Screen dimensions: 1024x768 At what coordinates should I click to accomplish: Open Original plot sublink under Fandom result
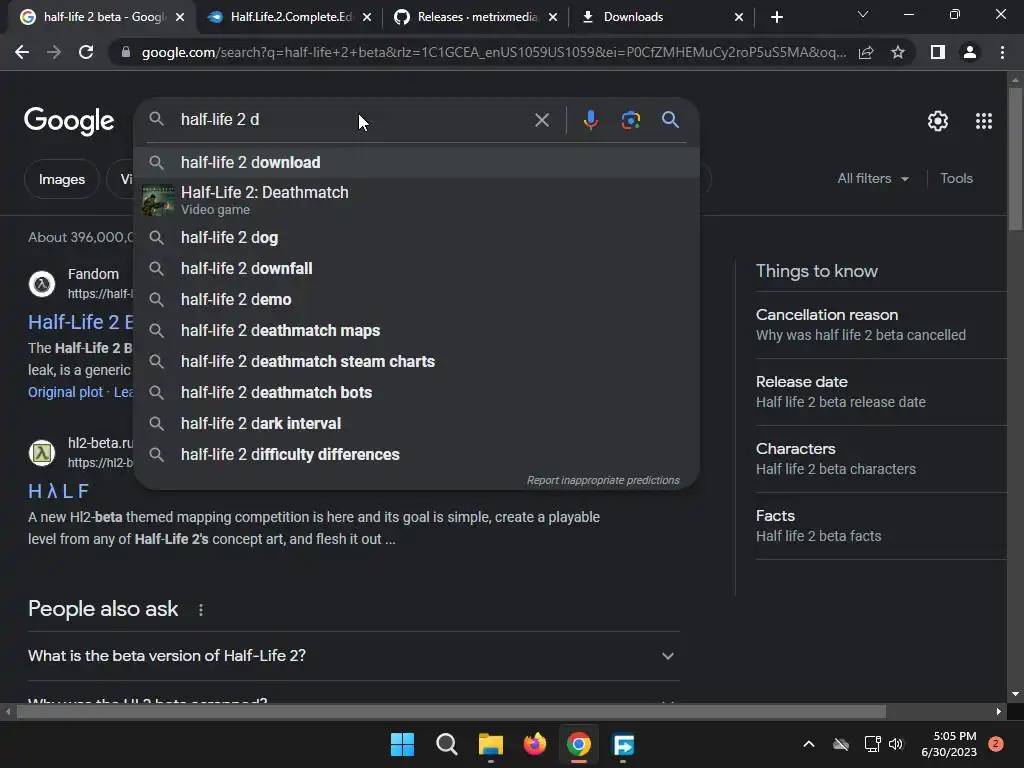[x=65, y=392]
